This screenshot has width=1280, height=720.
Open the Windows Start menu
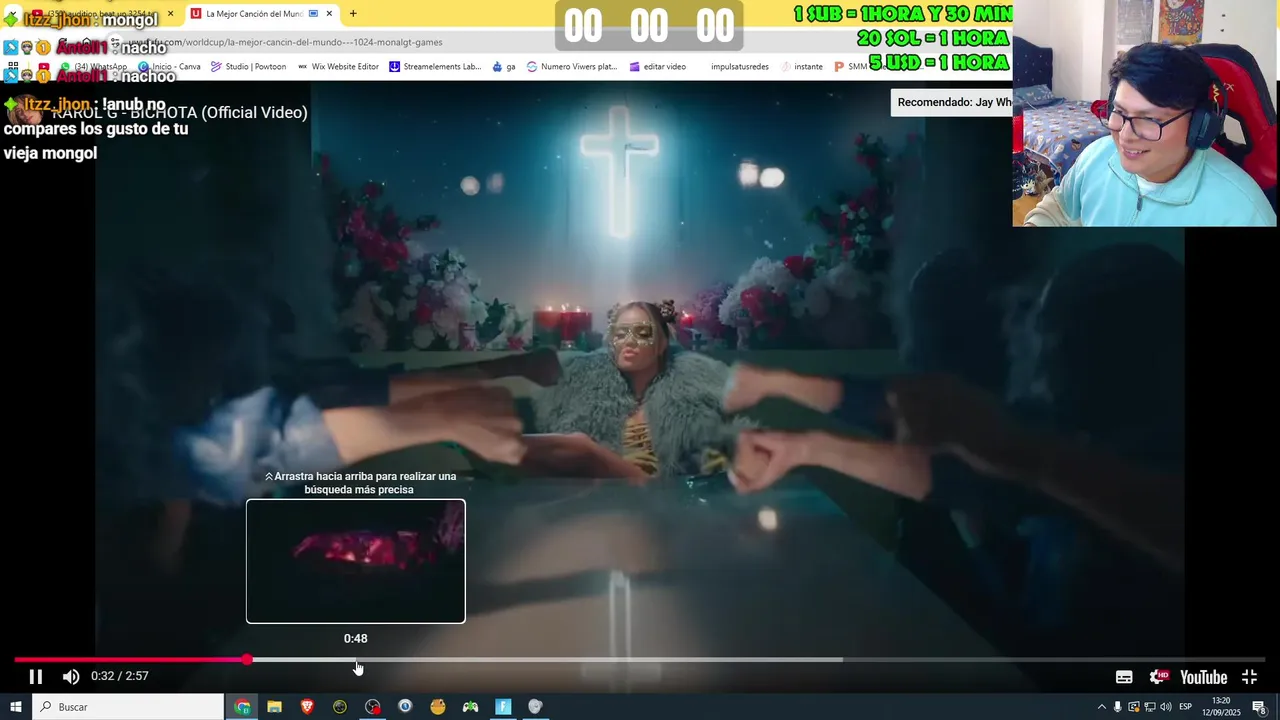pyautogui.click(x=15, y=707)
